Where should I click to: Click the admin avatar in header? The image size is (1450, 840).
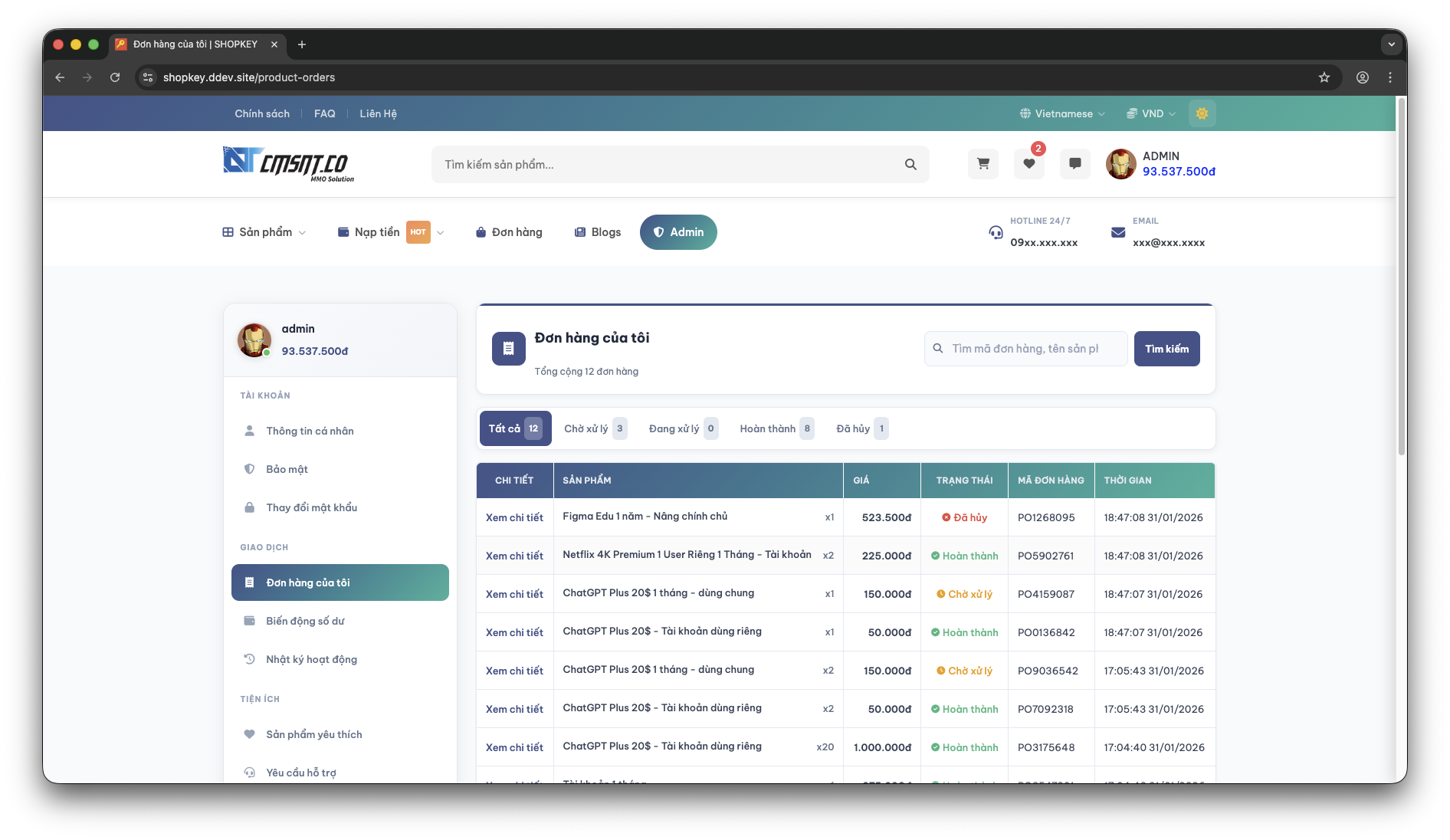coord(1120,164)
